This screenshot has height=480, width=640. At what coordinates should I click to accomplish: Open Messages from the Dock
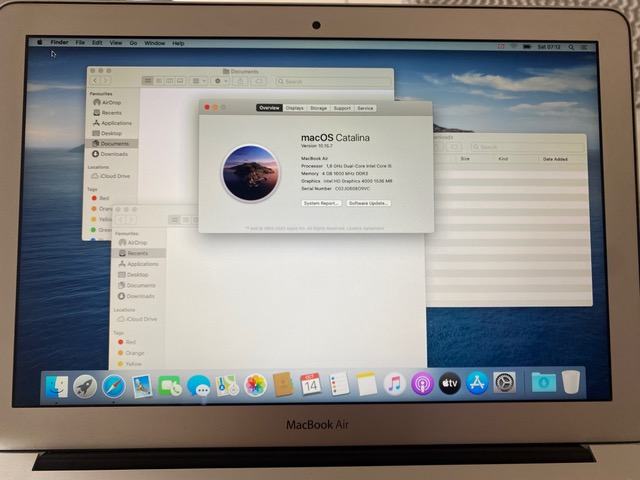click(x=199, y=386)
